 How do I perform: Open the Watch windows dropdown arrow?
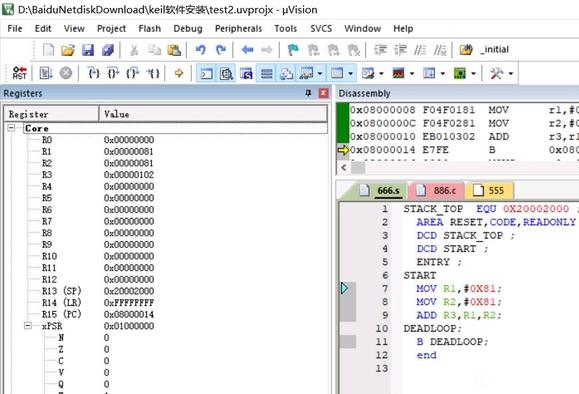pos(320,73)
